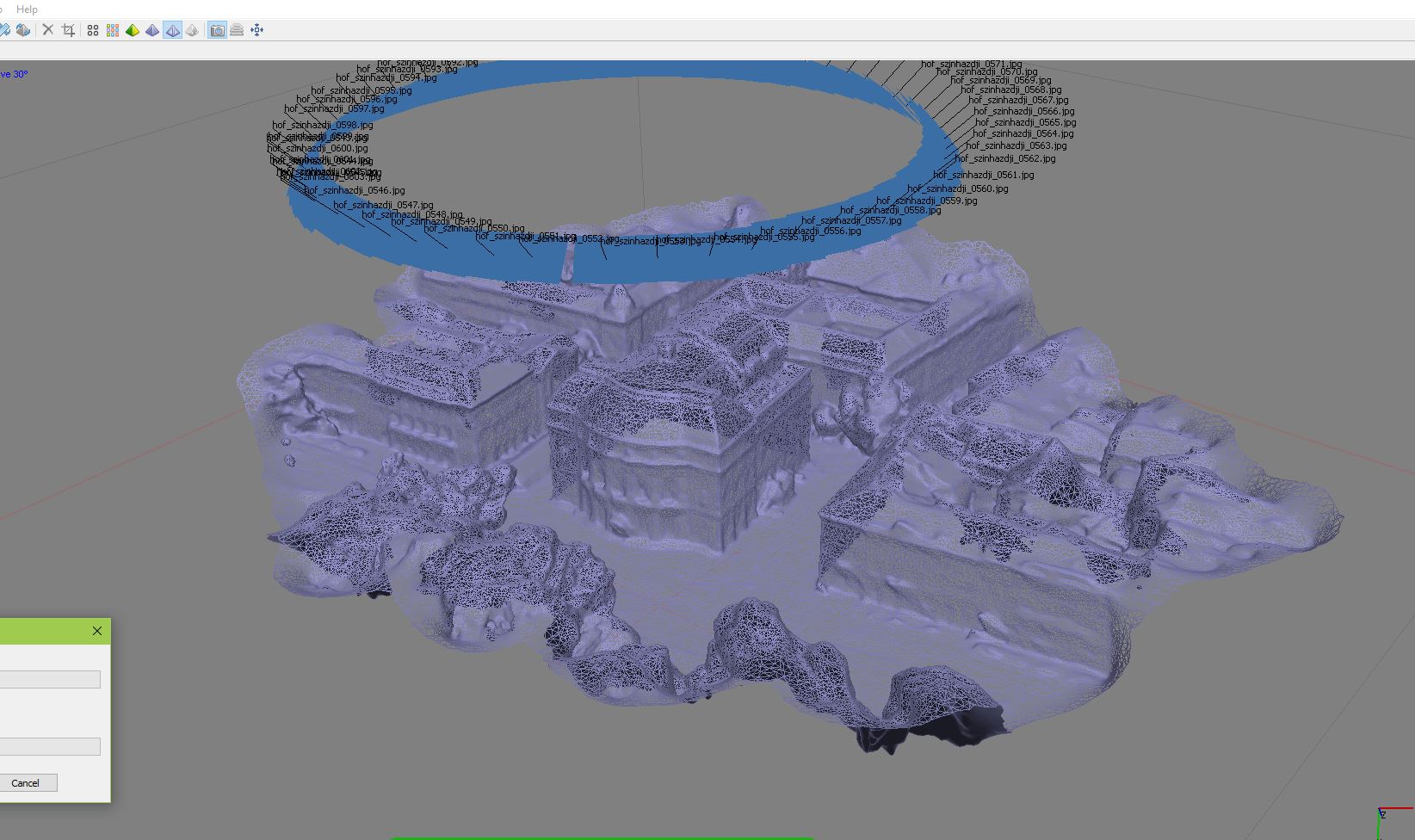Click camera label hof_szinhazdji_0597.jpg
The image size is (1415, 840).
335,109
